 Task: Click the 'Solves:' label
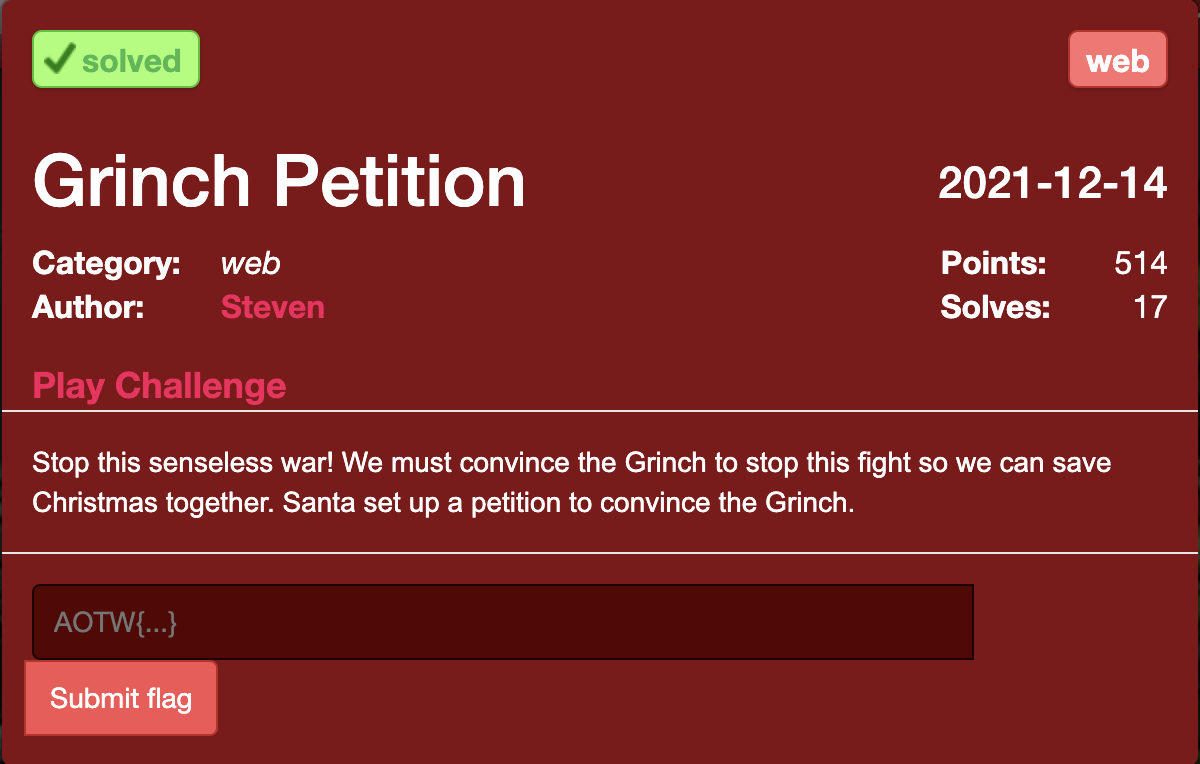click(x=995, y=306)
